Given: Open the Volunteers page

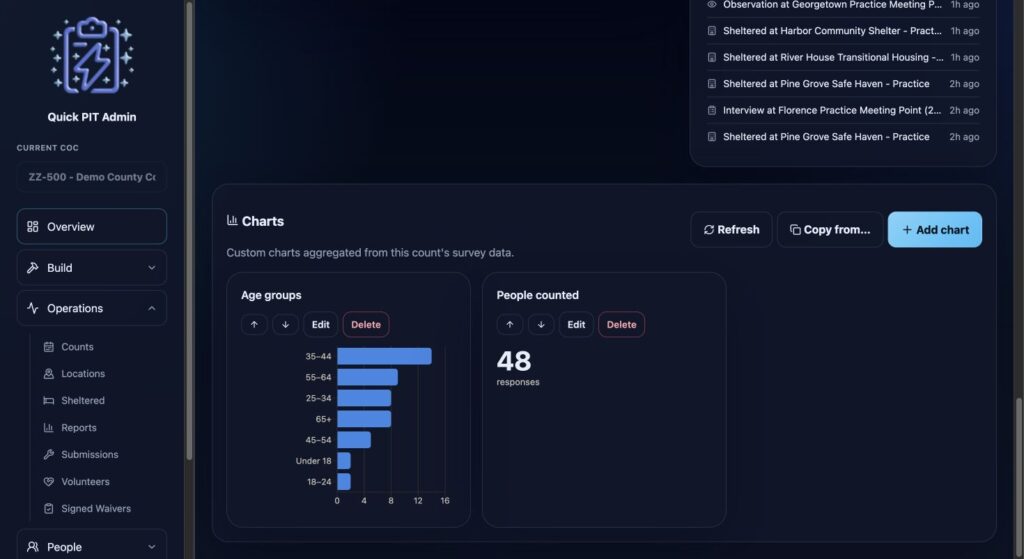Looking at the screenshot, I should point(85,481).
